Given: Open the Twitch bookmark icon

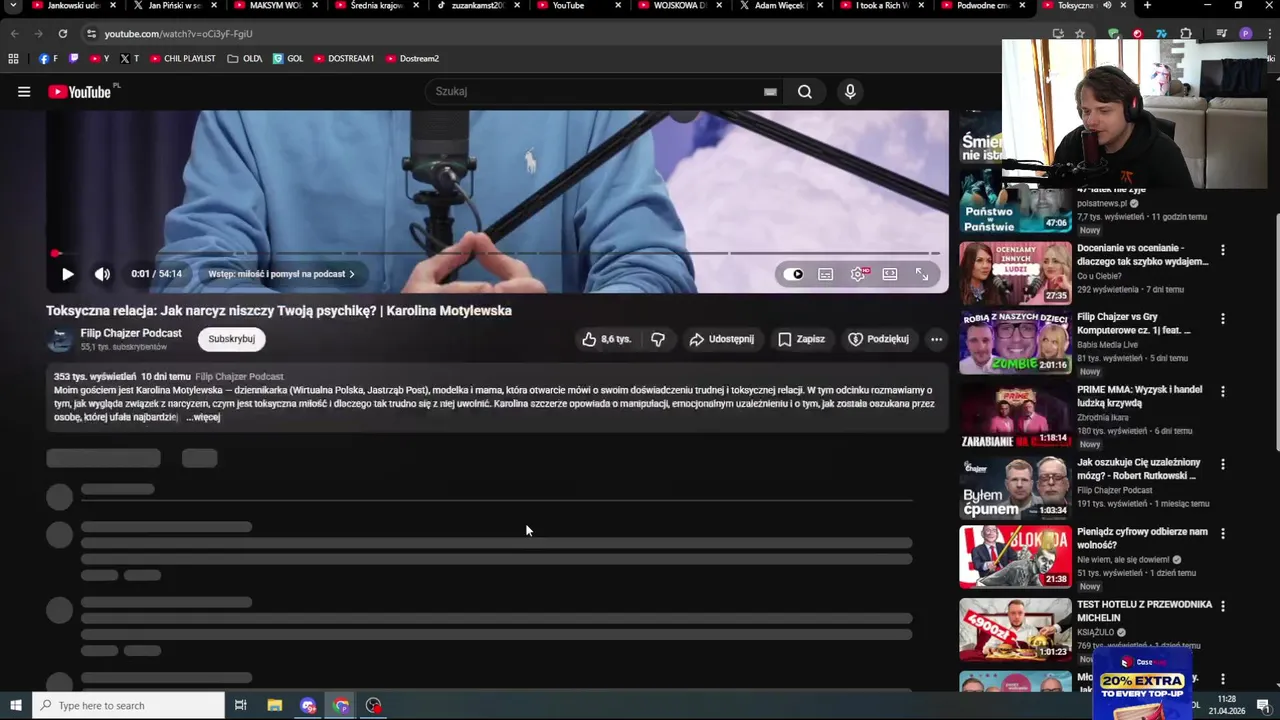Looking at the screenshot, I should pos(74,58).
